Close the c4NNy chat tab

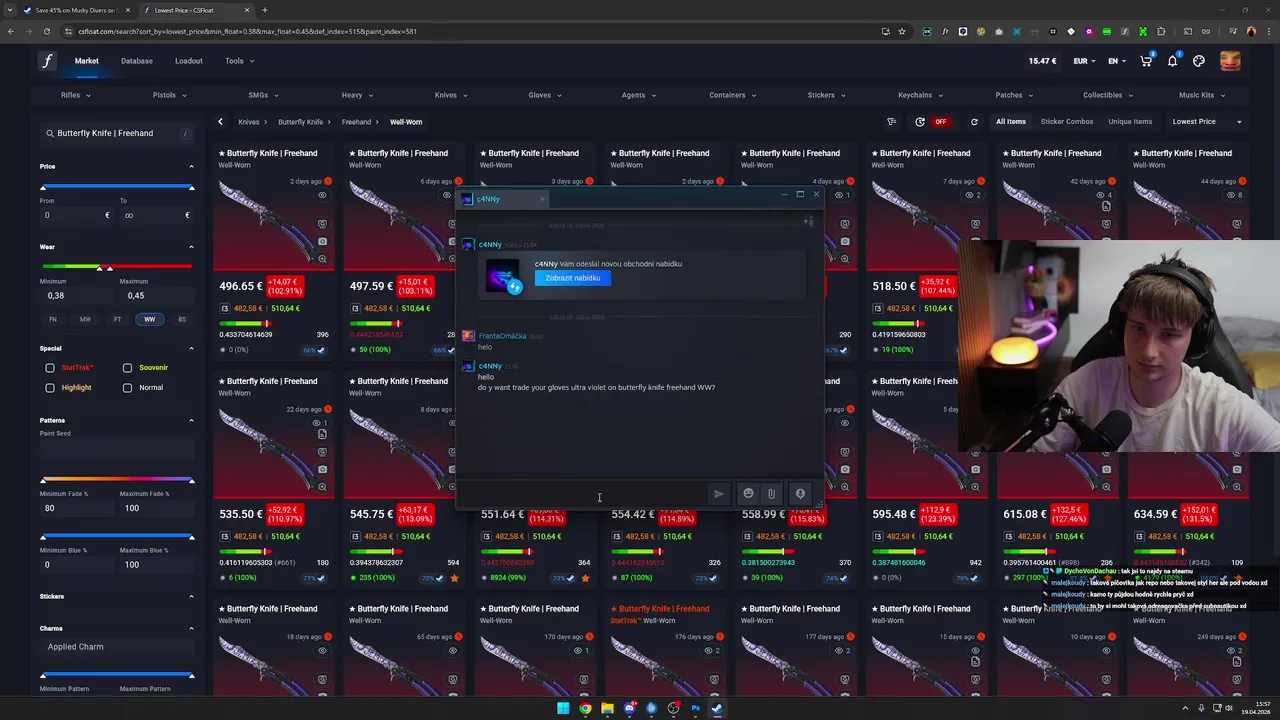542,199
